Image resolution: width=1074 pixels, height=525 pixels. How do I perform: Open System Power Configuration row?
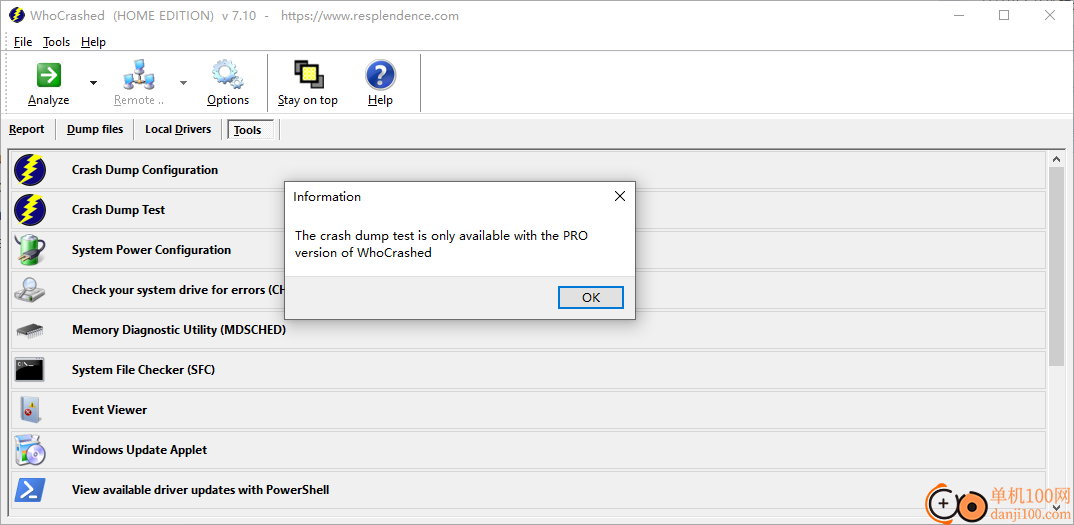[528, 250]
